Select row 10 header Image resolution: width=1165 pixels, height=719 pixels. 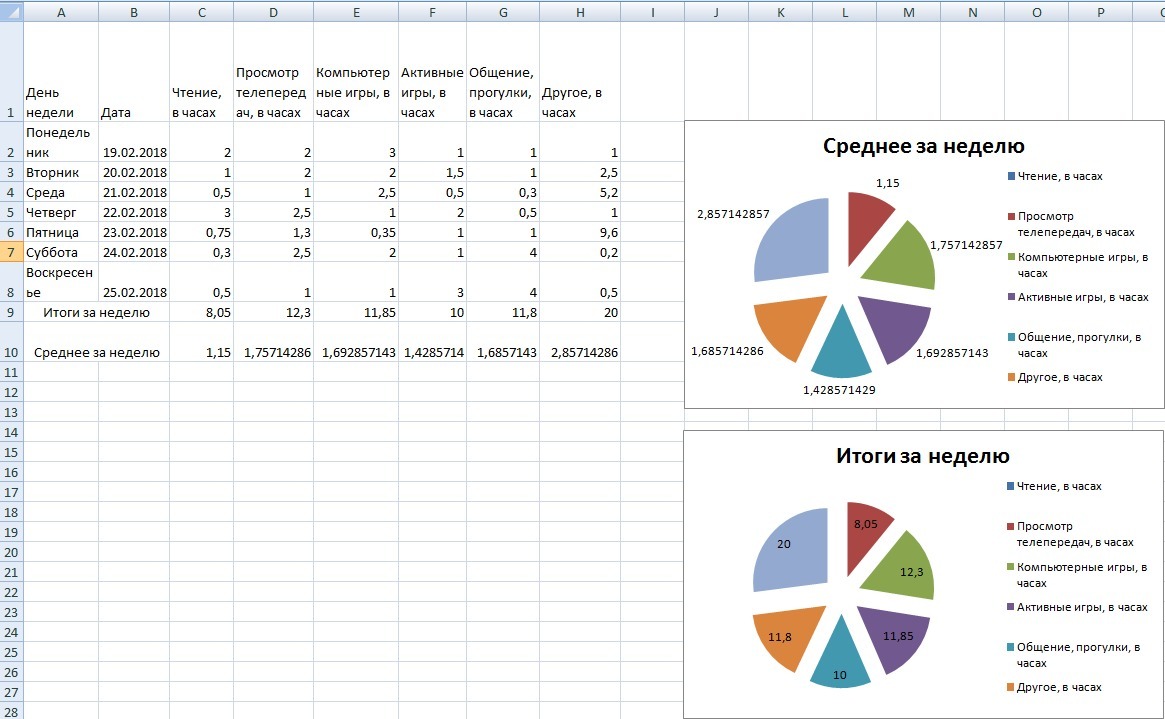click(x=11, y=352)
